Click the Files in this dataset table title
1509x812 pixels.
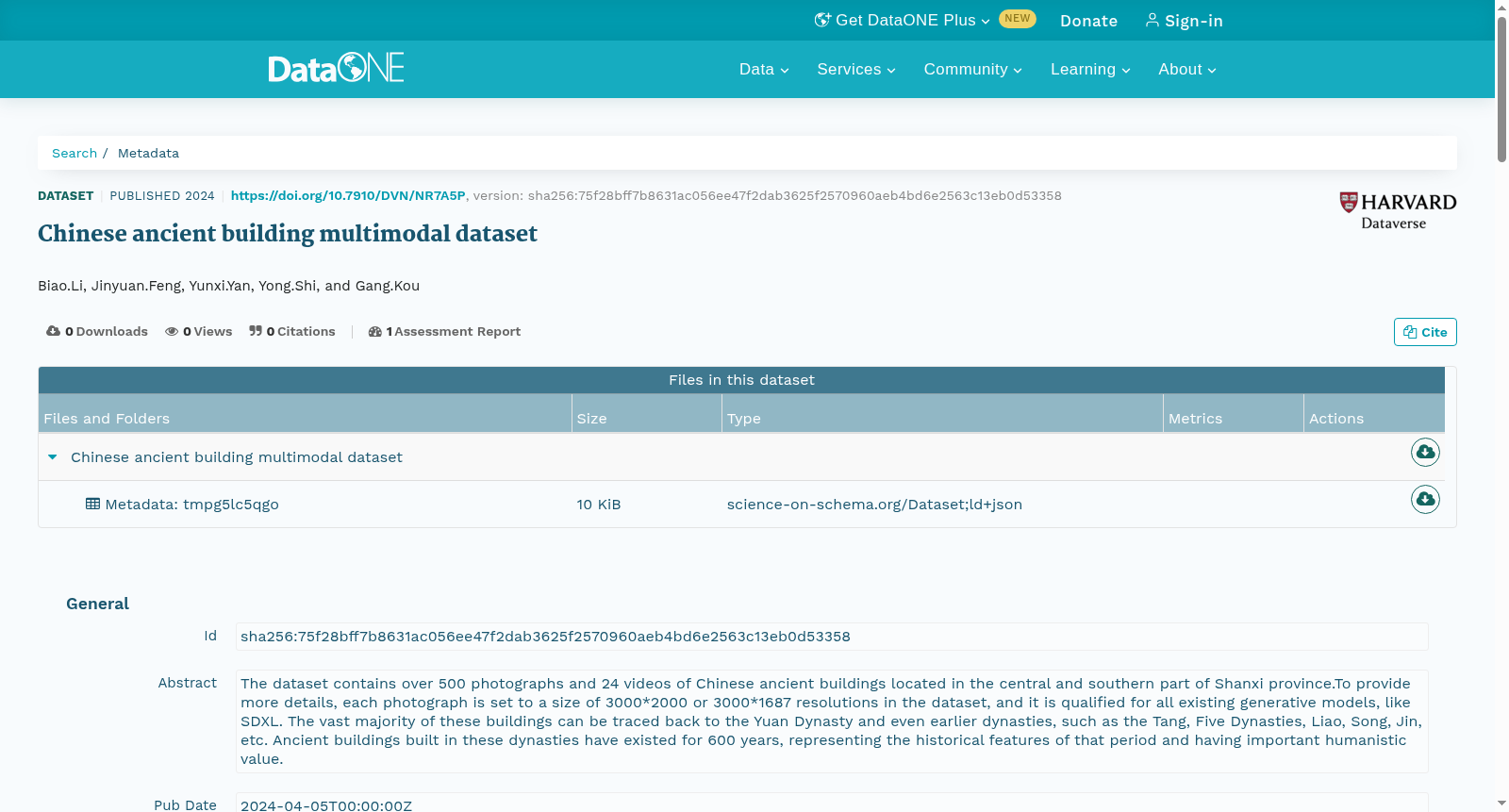[x=741, y=380]
